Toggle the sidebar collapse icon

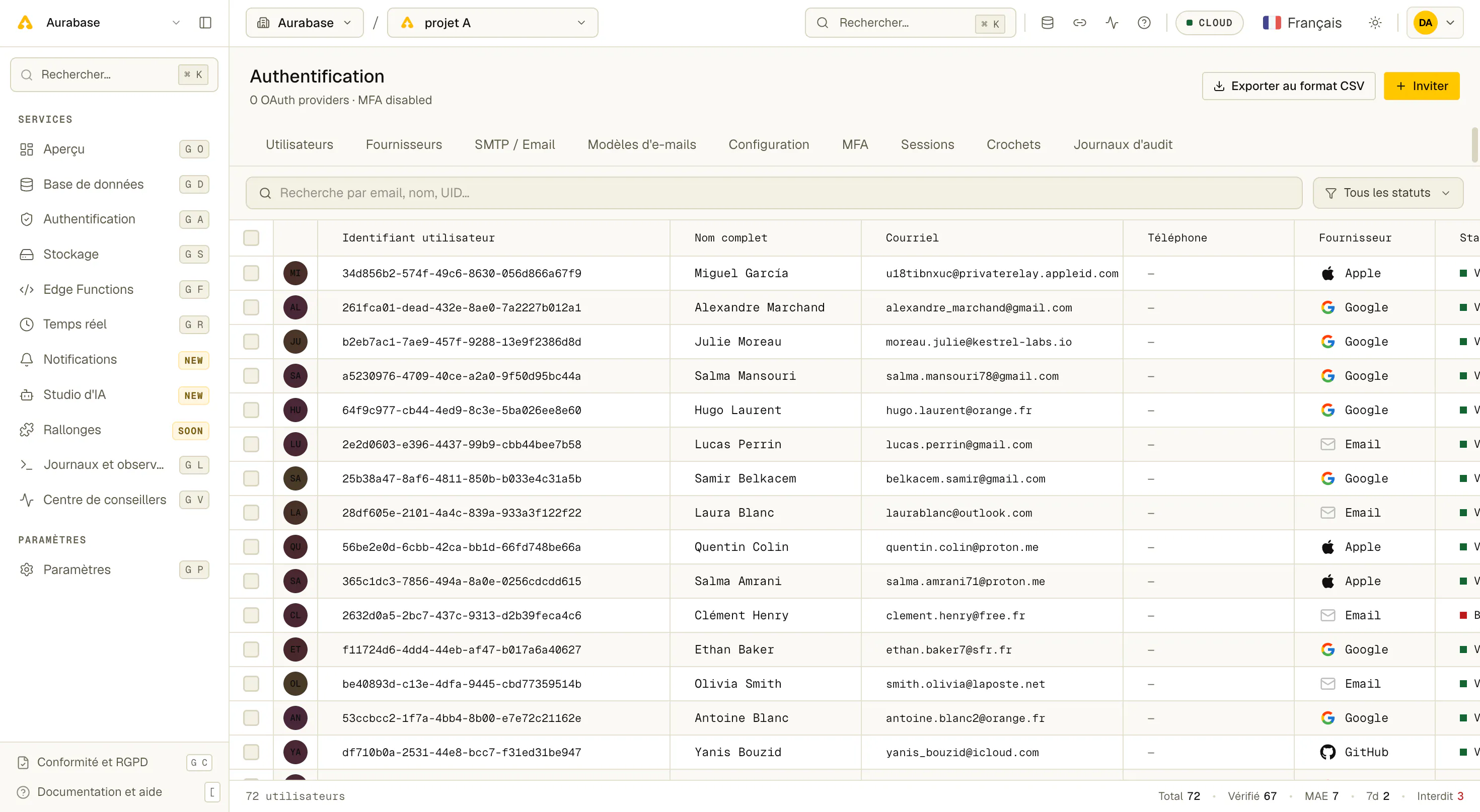[205, 23]
